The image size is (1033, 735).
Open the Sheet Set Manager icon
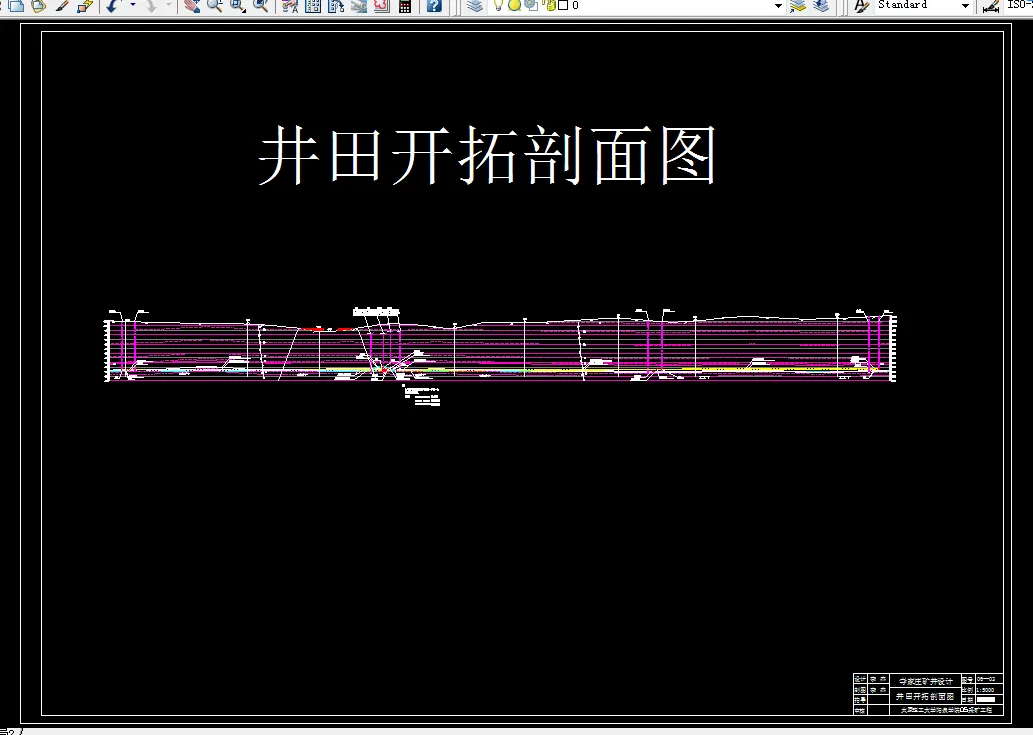359,6
